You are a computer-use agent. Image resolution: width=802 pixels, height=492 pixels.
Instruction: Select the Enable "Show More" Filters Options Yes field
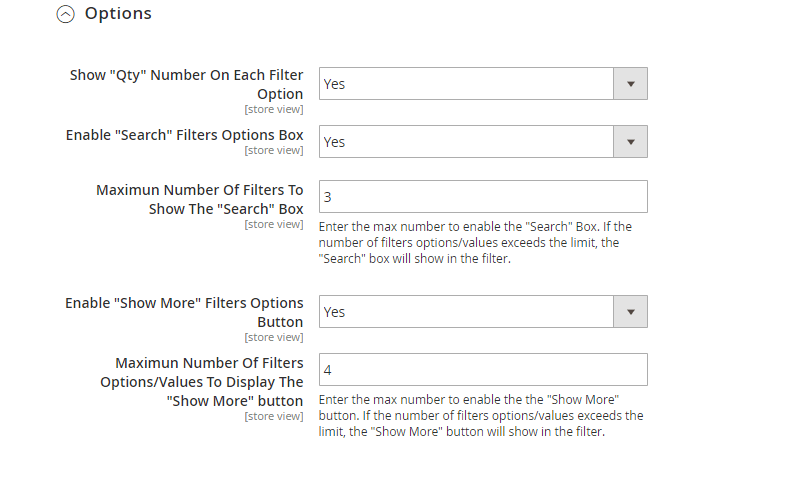tap(483, 311)
